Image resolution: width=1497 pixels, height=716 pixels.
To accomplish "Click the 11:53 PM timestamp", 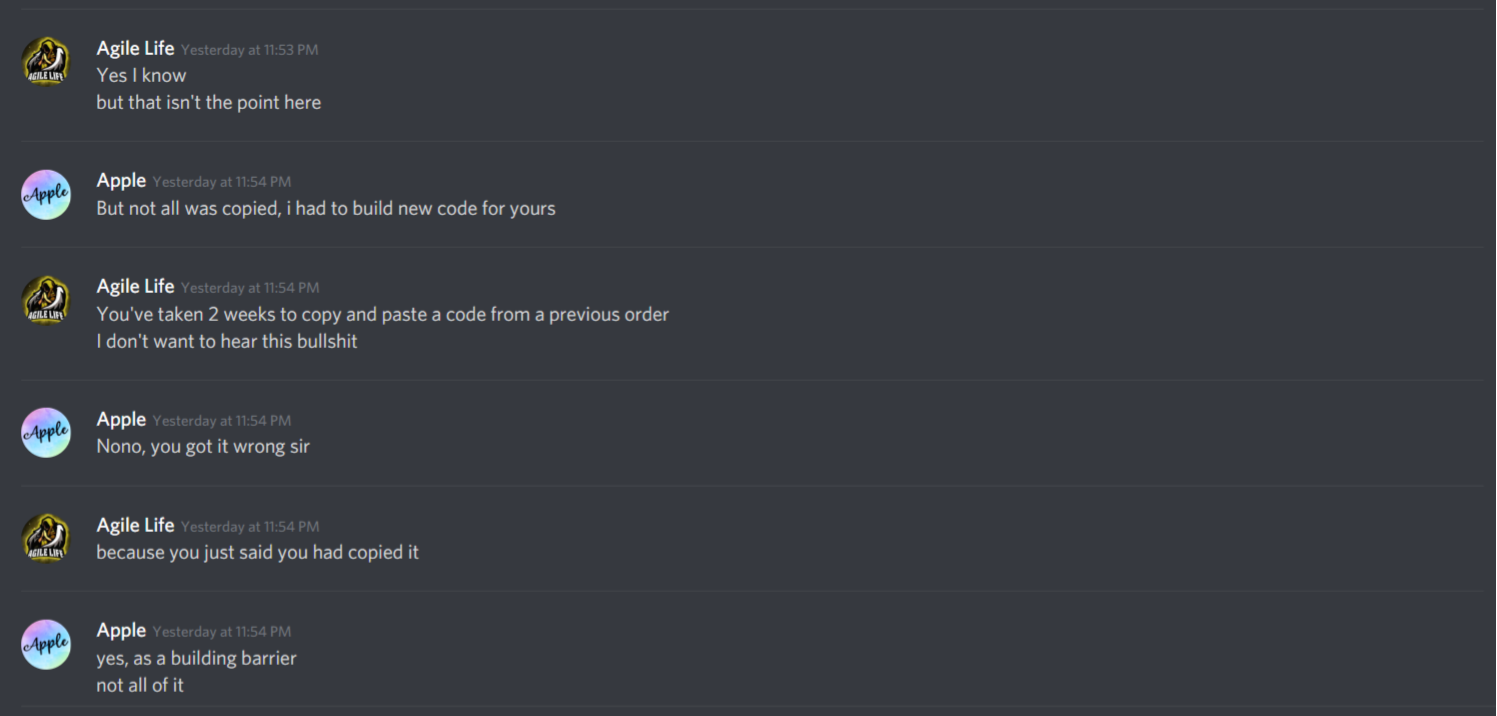I will 250,50.
